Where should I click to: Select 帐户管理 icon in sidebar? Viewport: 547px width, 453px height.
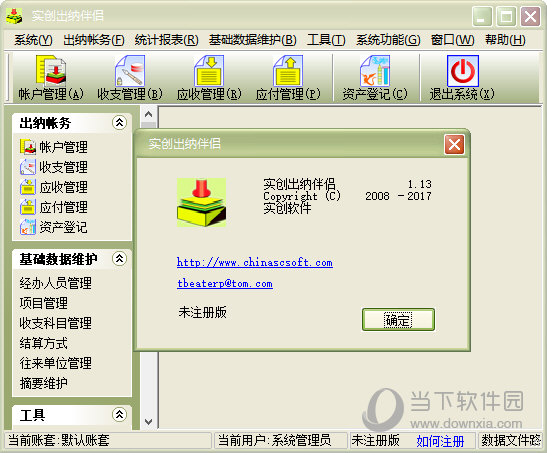click(x=28, y=147)
